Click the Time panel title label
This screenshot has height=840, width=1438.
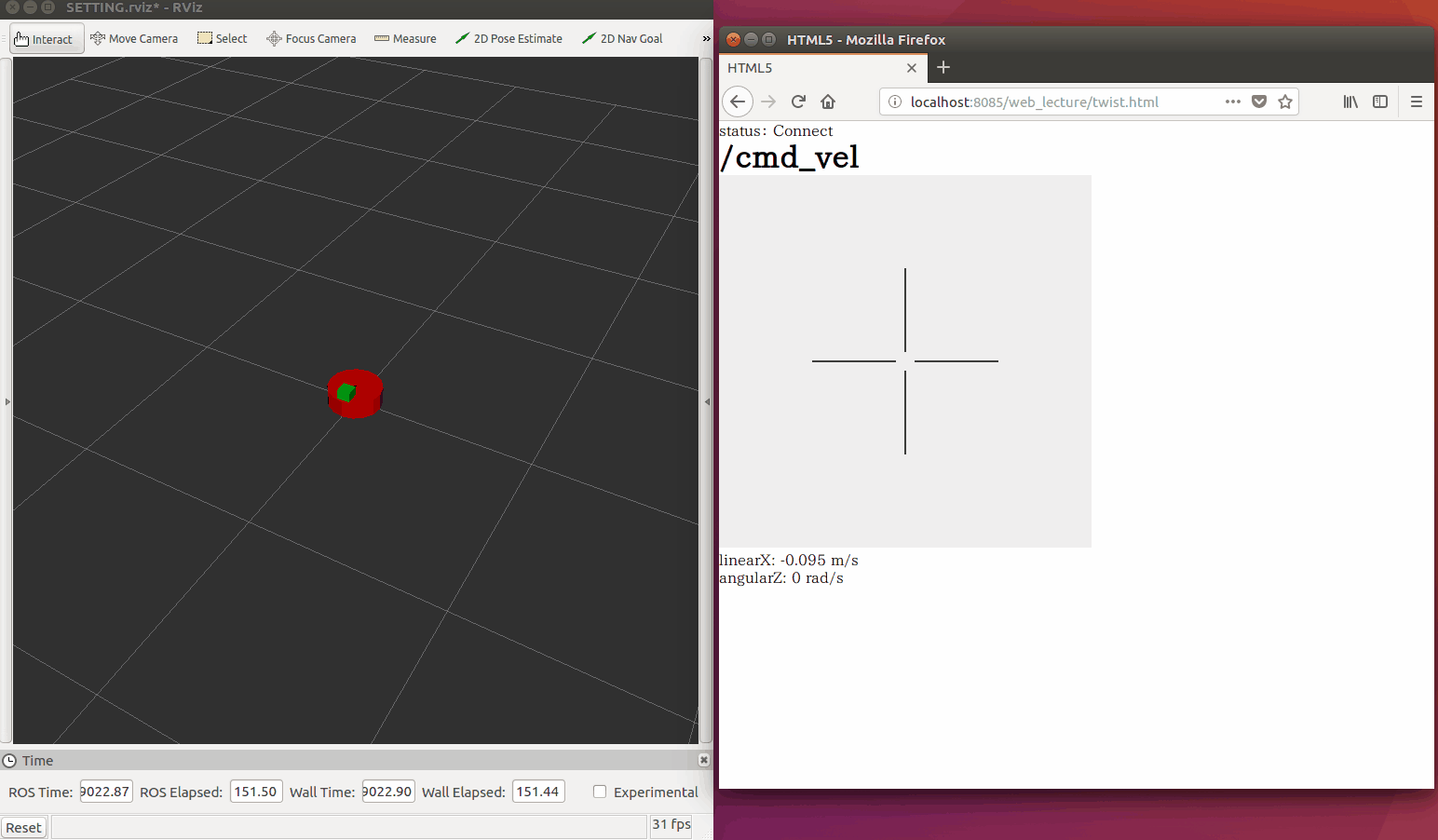tap(38, 761)
